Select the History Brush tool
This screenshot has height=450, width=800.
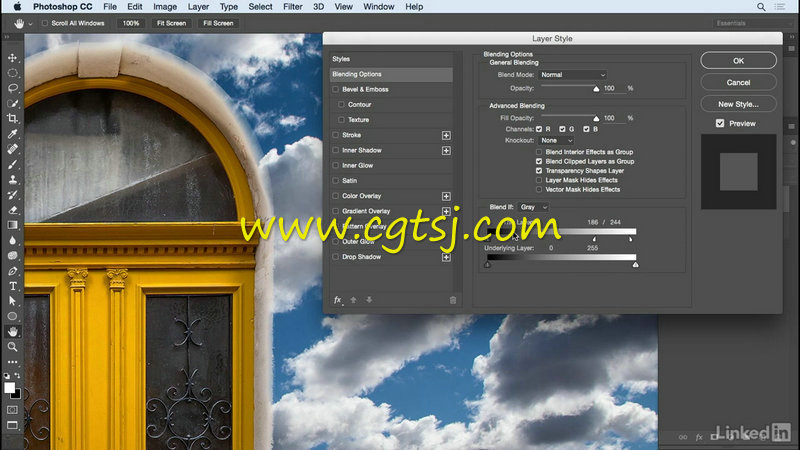tap(12, 195)
